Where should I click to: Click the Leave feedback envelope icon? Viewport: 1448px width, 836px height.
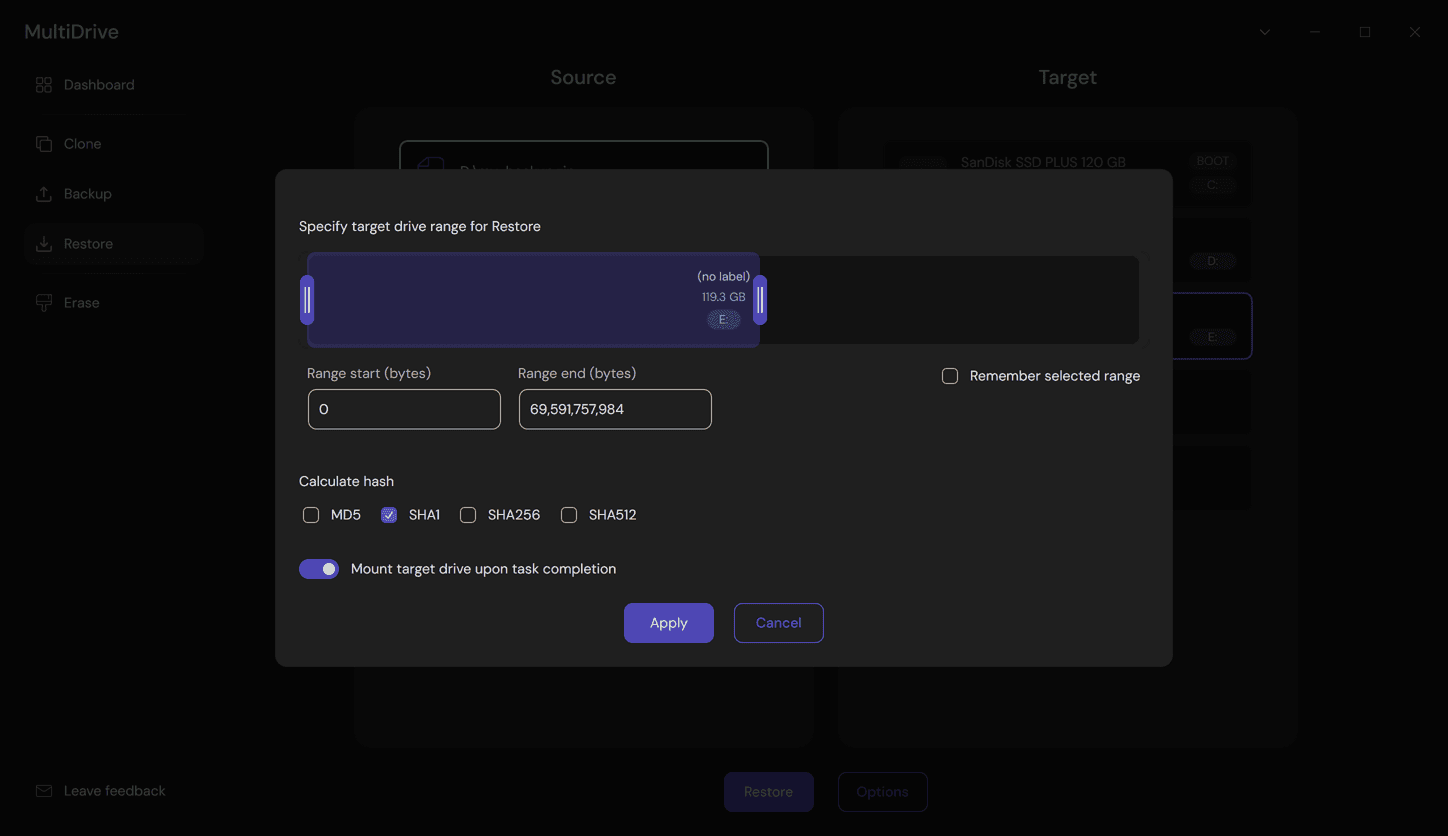tap(43, 790)
